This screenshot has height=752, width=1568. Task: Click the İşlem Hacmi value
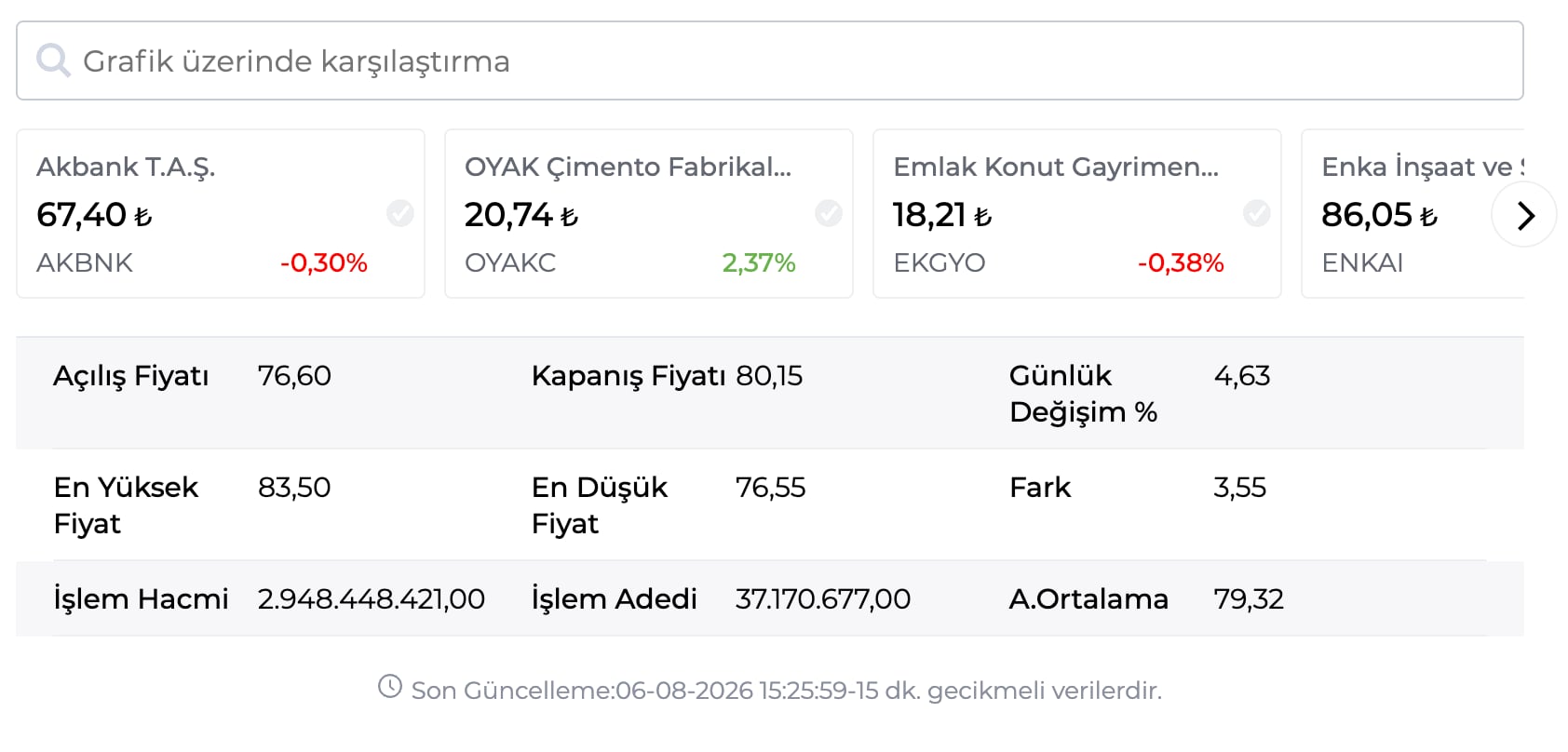pyautogui.click(x=372, y=598)
